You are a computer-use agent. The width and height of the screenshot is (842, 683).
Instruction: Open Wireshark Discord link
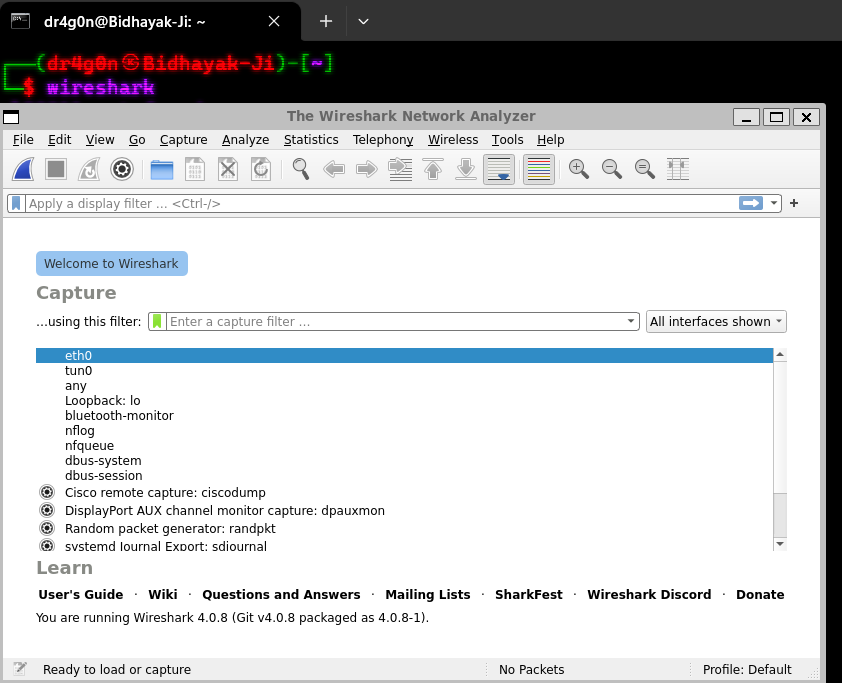point(649,594)
